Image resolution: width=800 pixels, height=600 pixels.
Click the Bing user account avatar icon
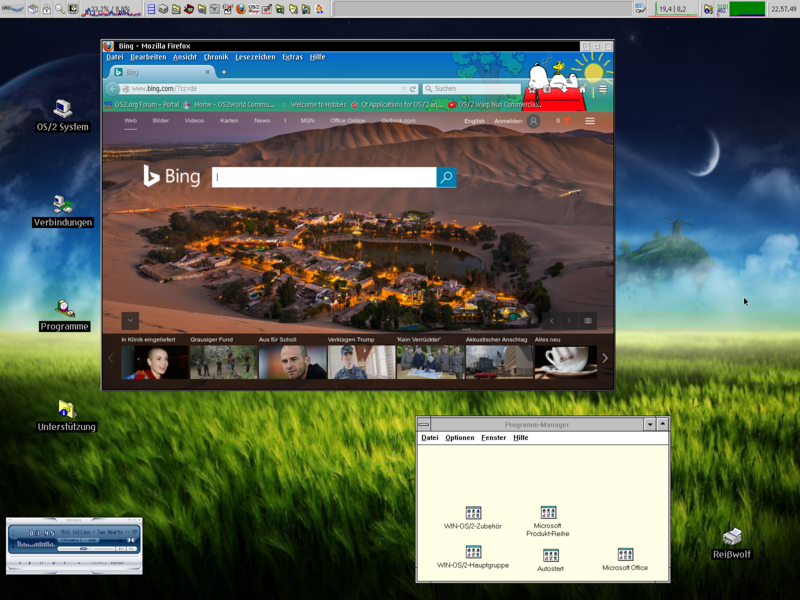534,121
